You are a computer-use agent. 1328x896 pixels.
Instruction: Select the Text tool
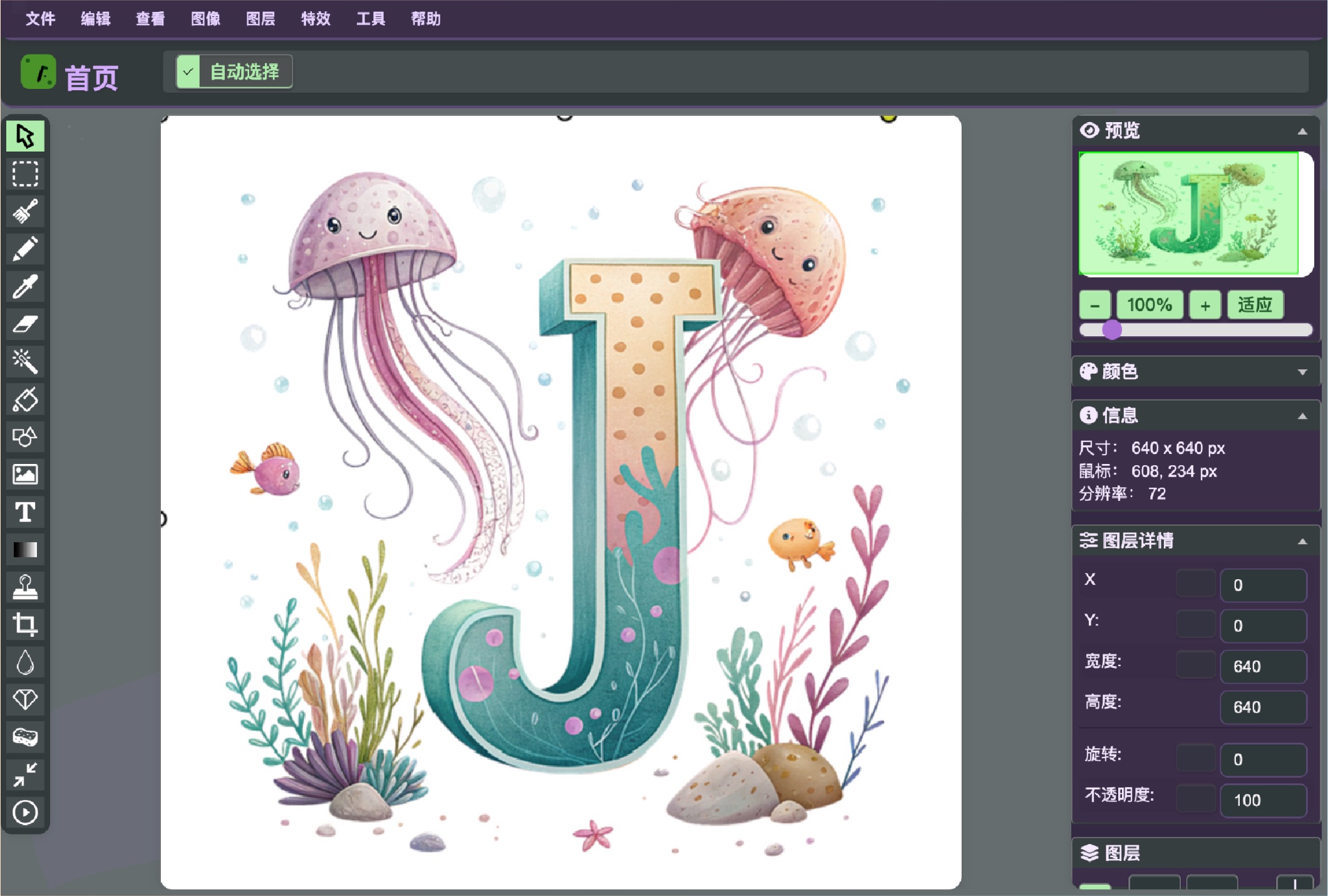click(25, 512)
